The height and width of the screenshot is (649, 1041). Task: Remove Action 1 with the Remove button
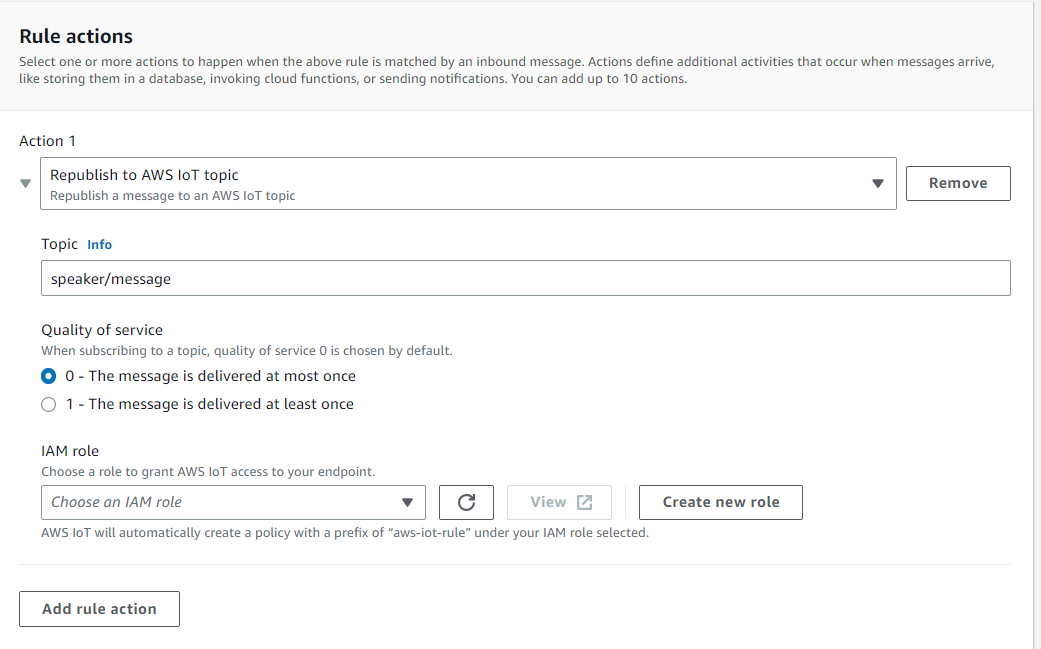click(957, 183)
